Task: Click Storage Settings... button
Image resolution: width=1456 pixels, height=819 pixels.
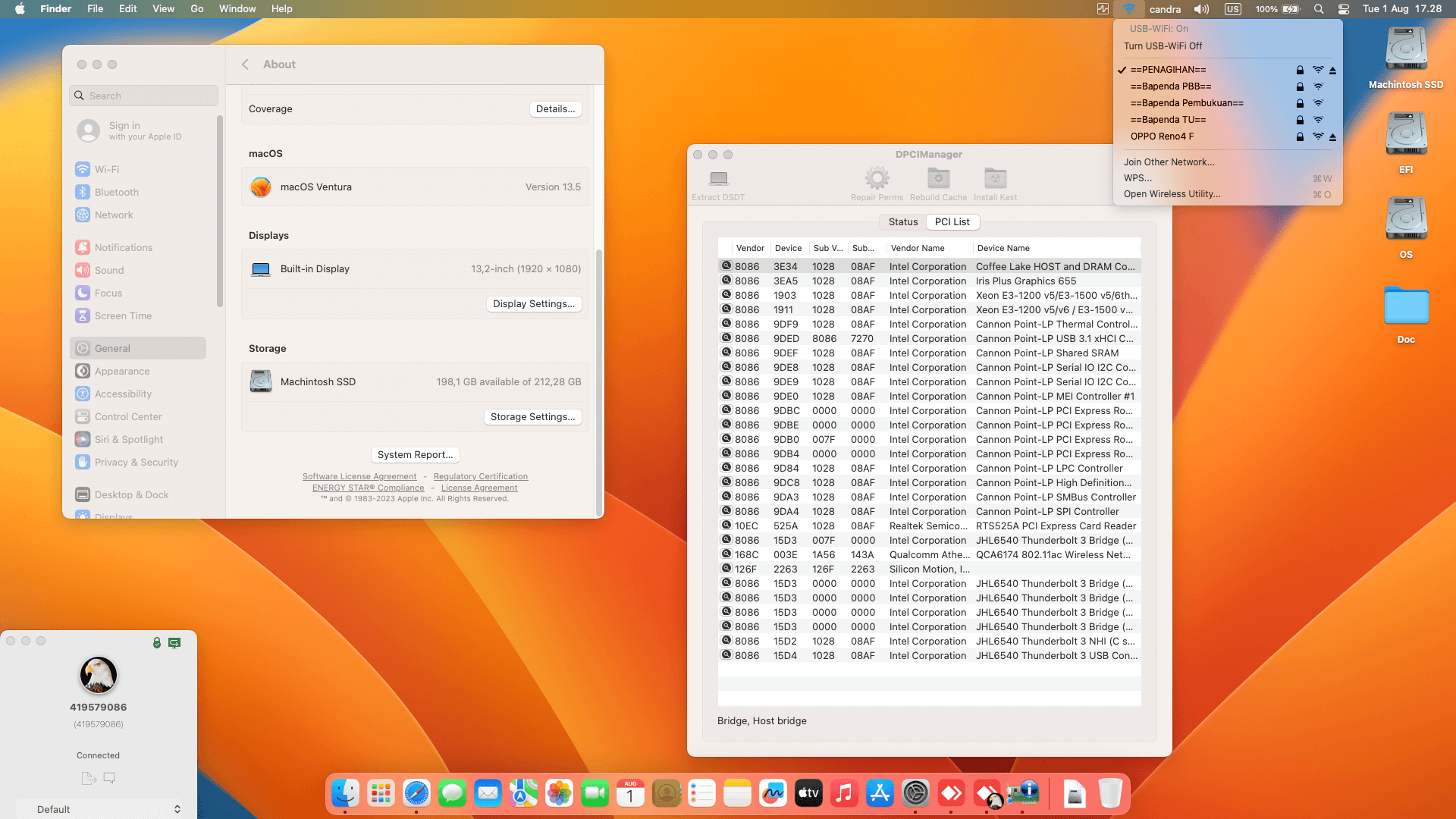Action: (532, 416)
